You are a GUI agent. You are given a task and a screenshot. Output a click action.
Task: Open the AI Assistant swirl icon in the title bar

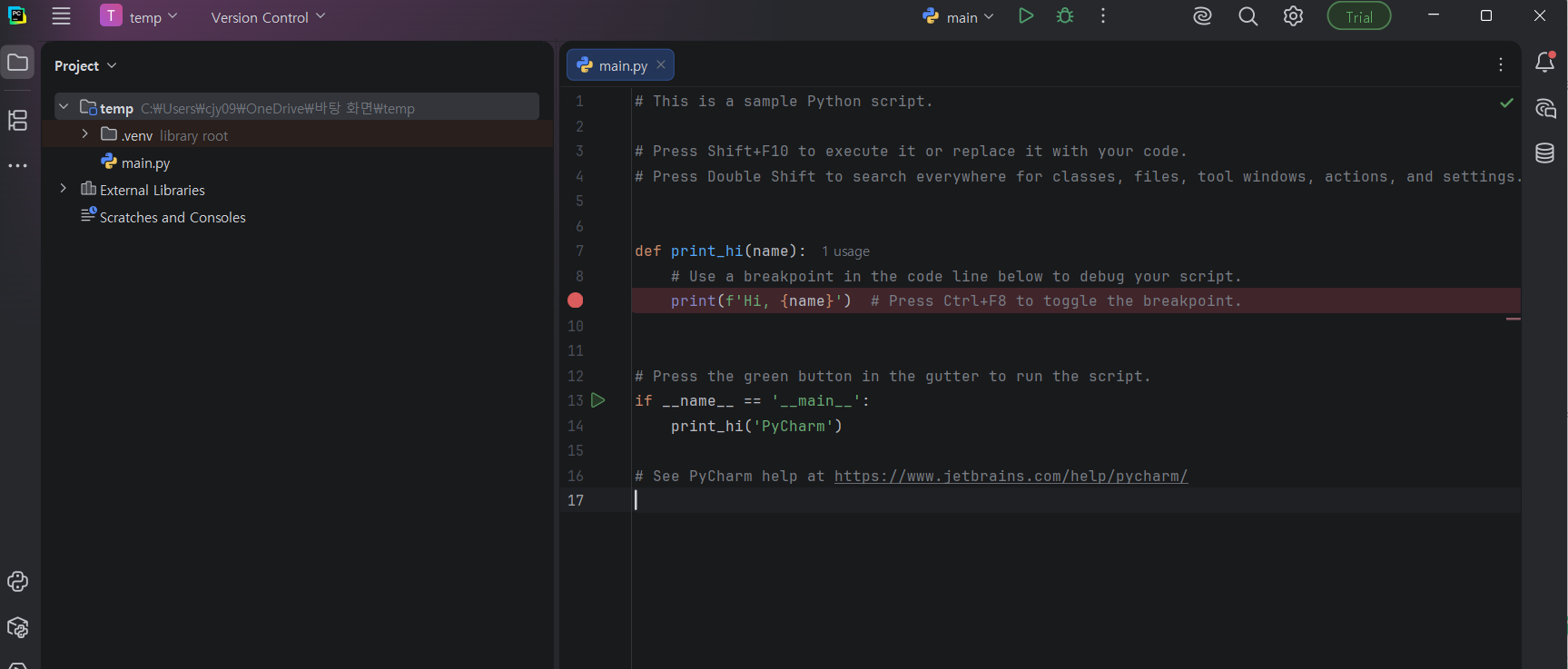pos(1202,16)
